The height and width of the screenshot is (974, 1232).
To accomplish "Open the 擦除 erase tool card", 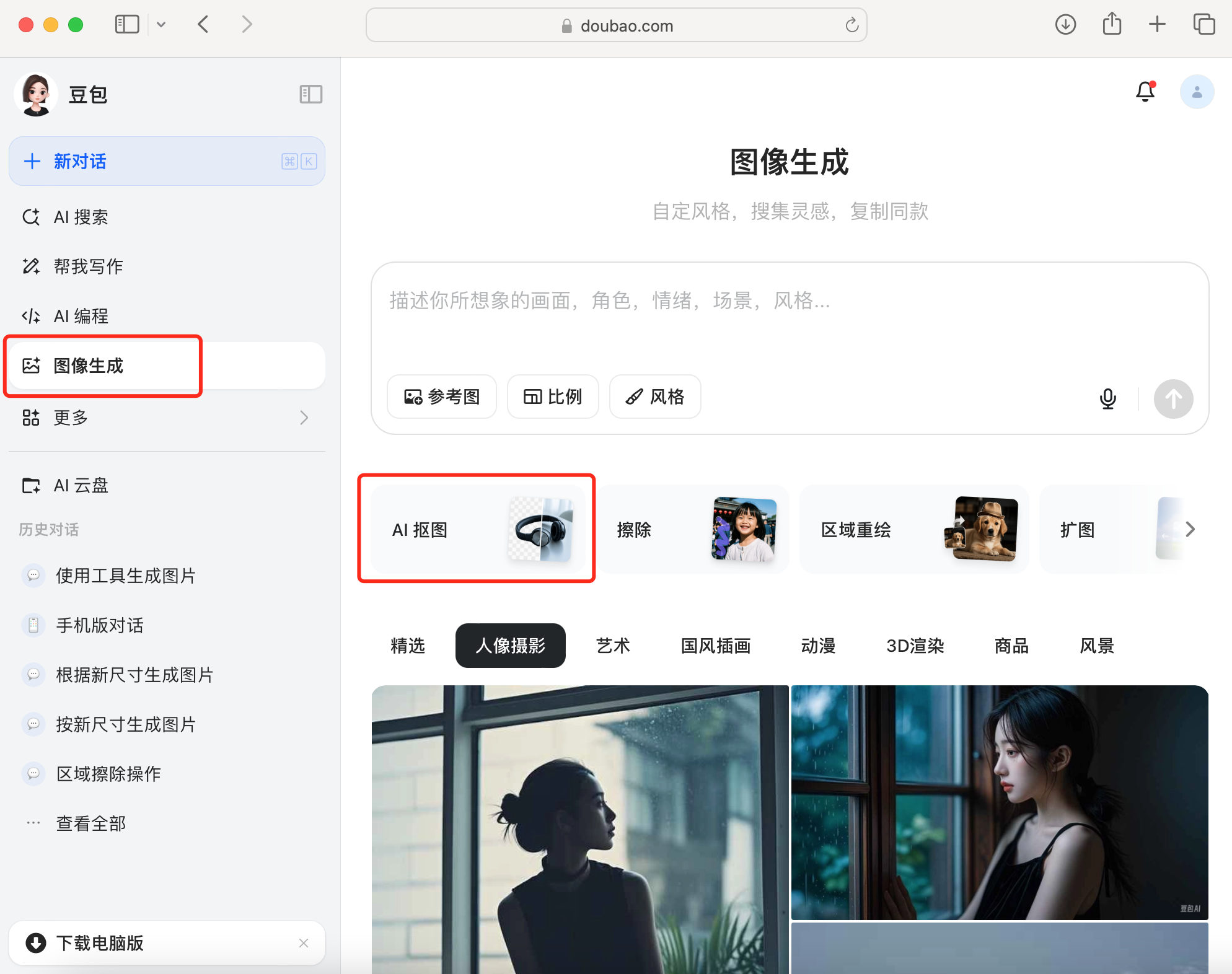I will [x=693, y=529].
